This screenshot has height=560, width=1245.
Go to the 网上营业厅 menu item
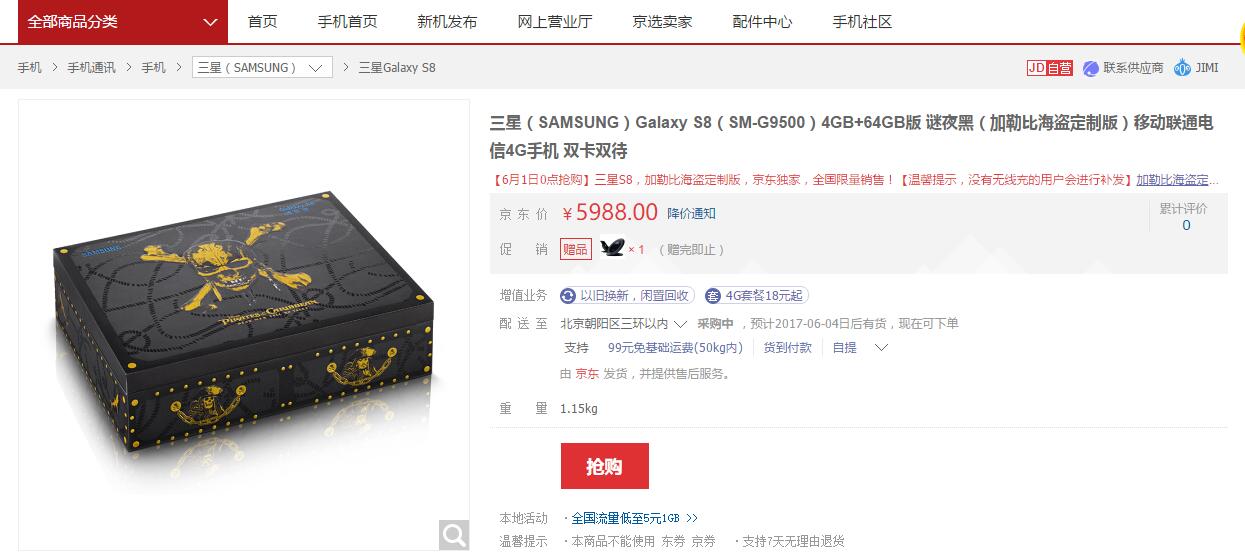[x=555, y=22]
